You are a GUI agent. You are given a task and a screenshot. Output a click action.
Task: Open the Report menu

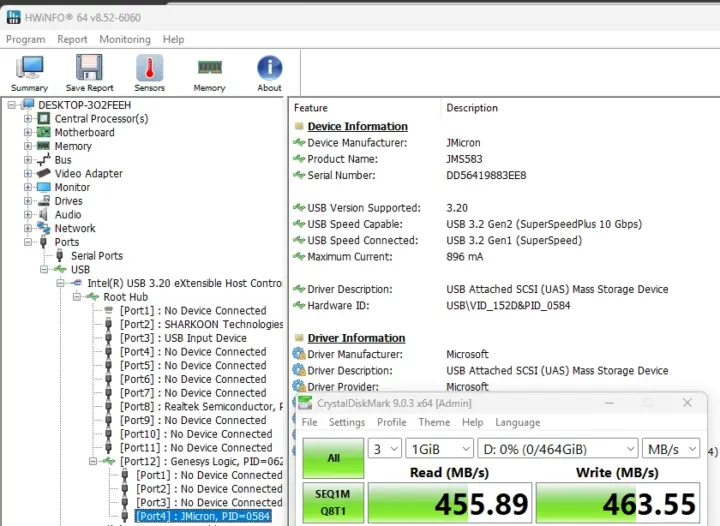[x=72, y=39]
